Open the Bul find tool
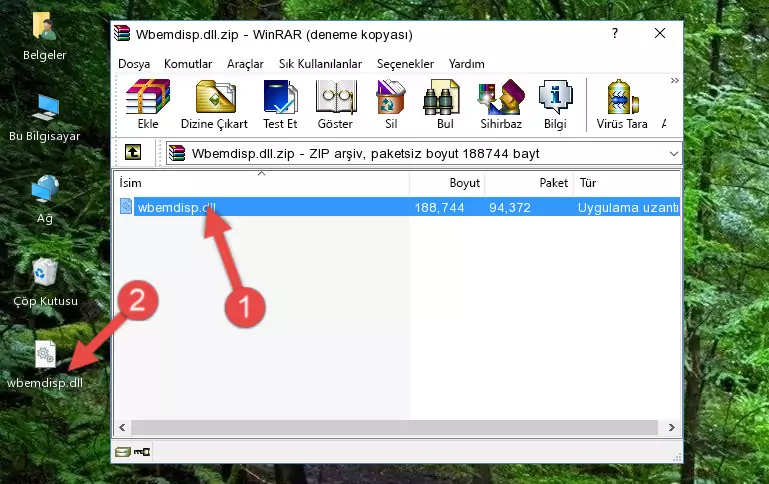The height and width of the screenshot is (484, 769). (x=445, y=104)
